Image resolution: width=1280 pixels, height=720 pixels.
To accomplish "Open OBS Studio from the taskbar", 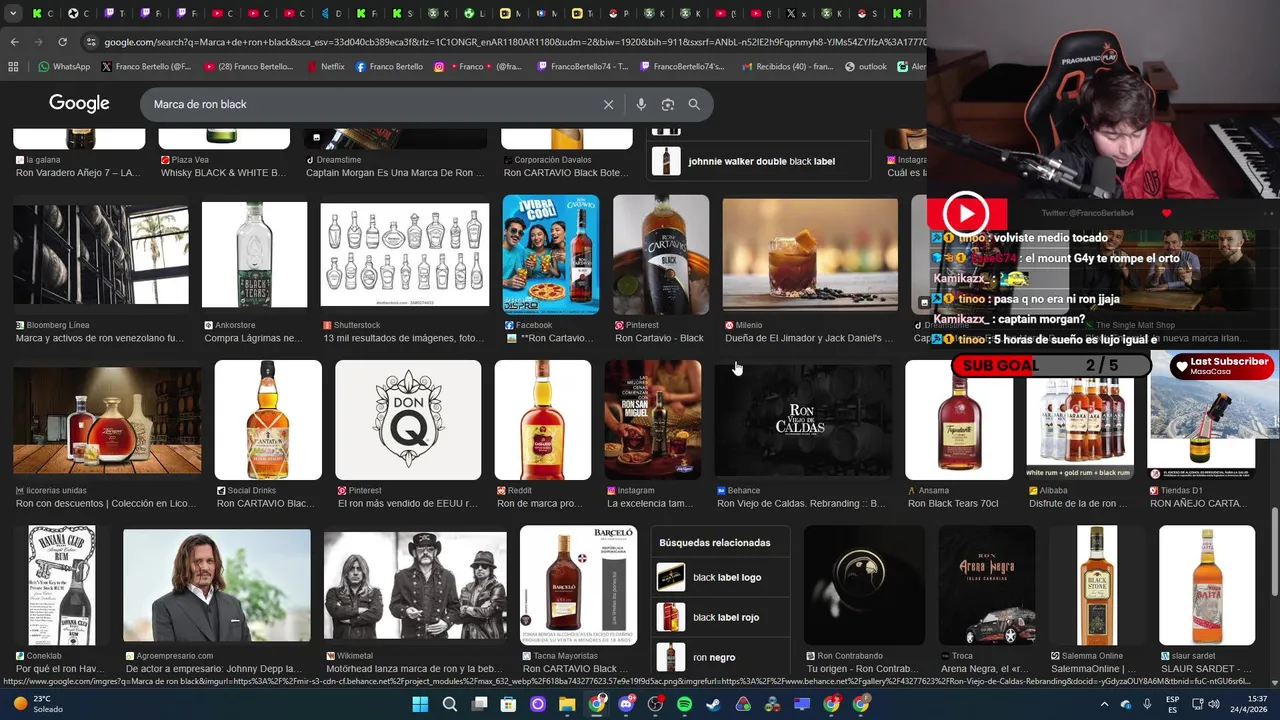I will 655,704.
